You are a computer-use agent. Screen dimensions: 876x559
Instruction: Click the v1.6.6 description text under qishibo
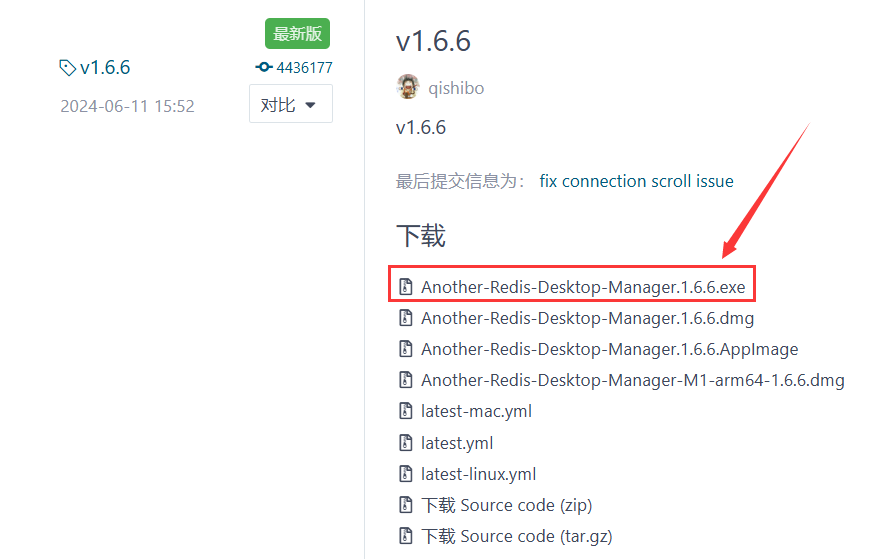click(x=421, y=127)
